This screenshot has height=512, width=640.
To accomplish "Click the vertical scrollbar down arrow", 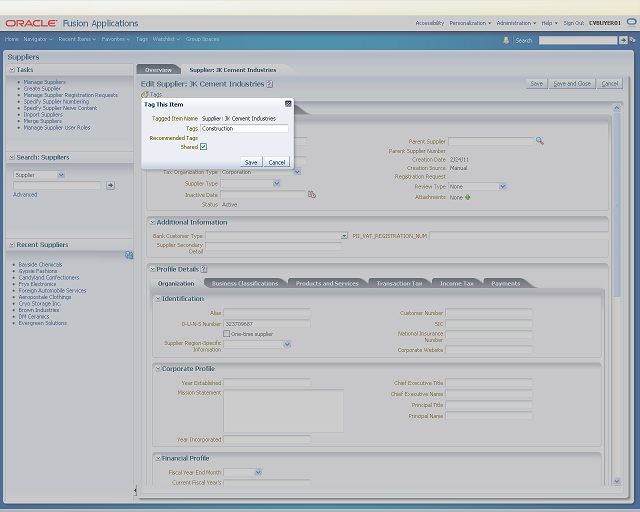I will tap(617, 481).
